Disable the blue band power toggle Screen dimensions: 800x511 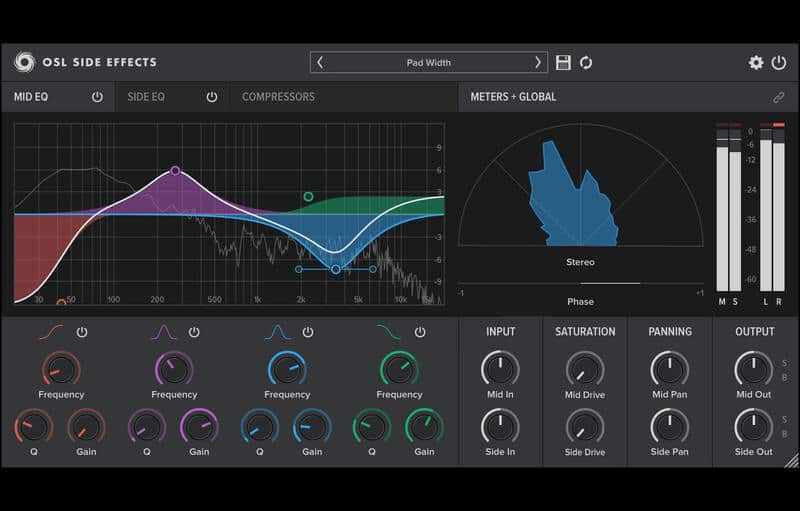click(308, 332)
